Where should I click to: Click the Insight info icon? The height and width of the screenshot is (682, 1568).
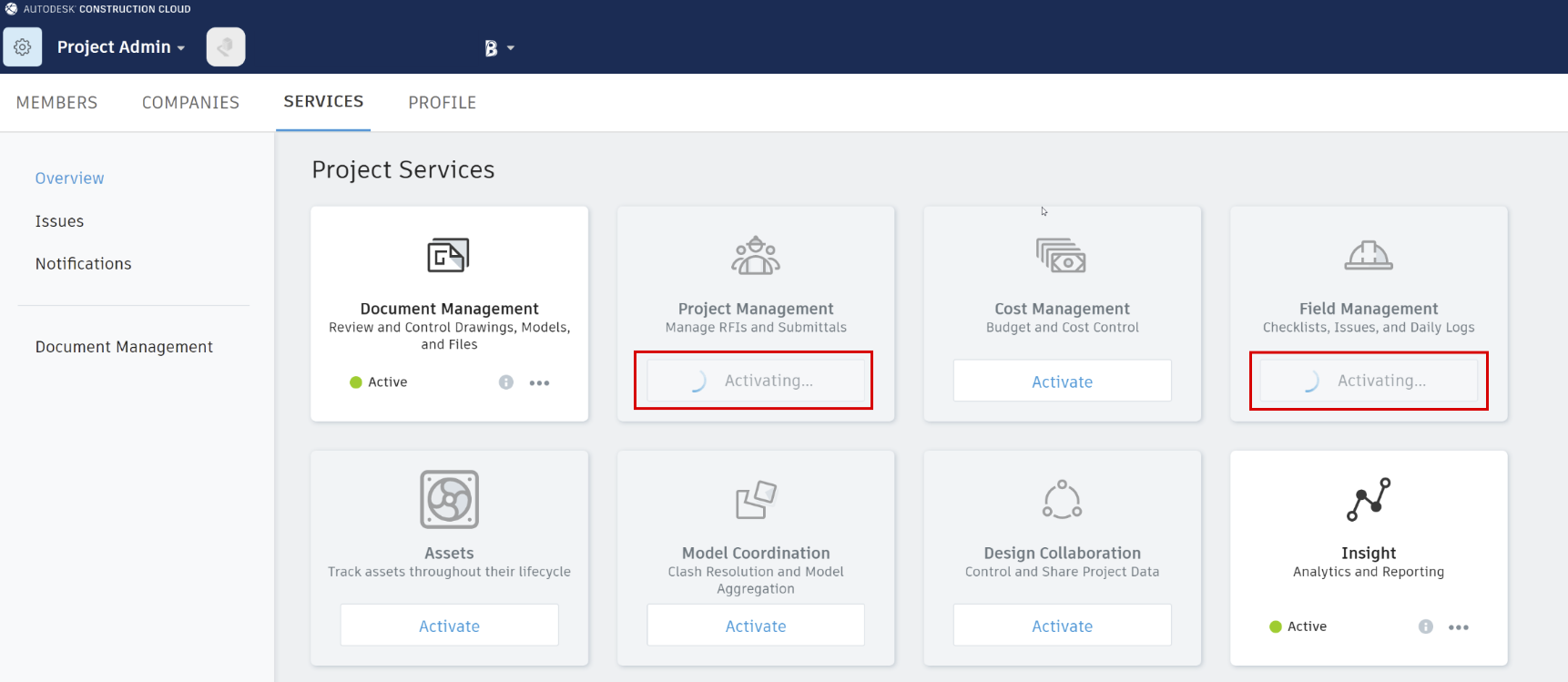1426,626
